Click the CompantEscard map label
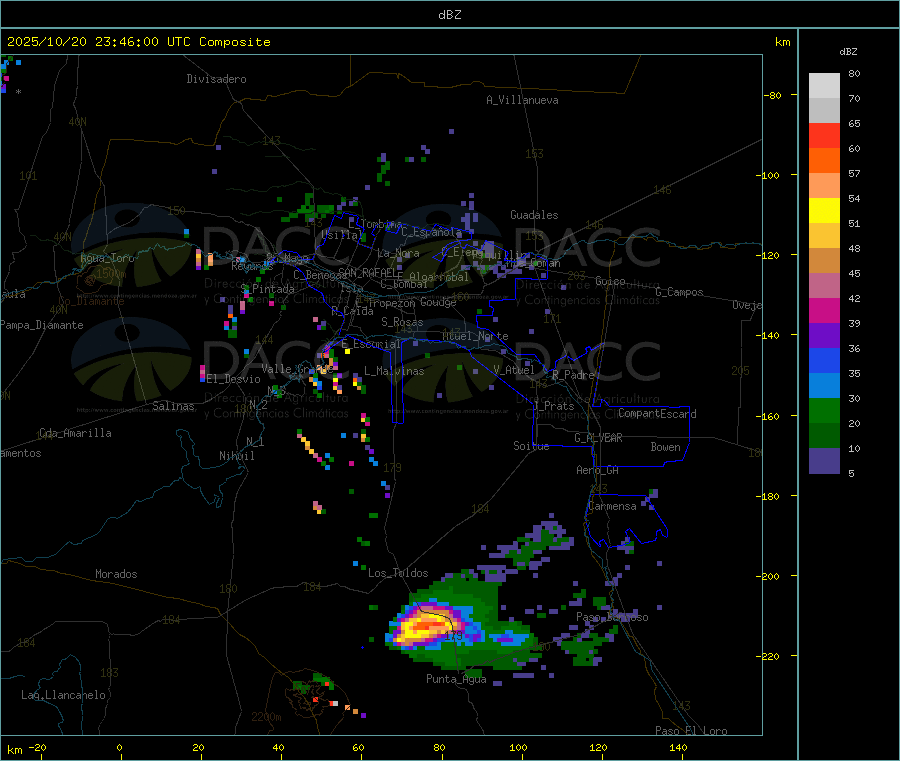Viewport: 900px width, 761px height. click(x=657, y=413)
